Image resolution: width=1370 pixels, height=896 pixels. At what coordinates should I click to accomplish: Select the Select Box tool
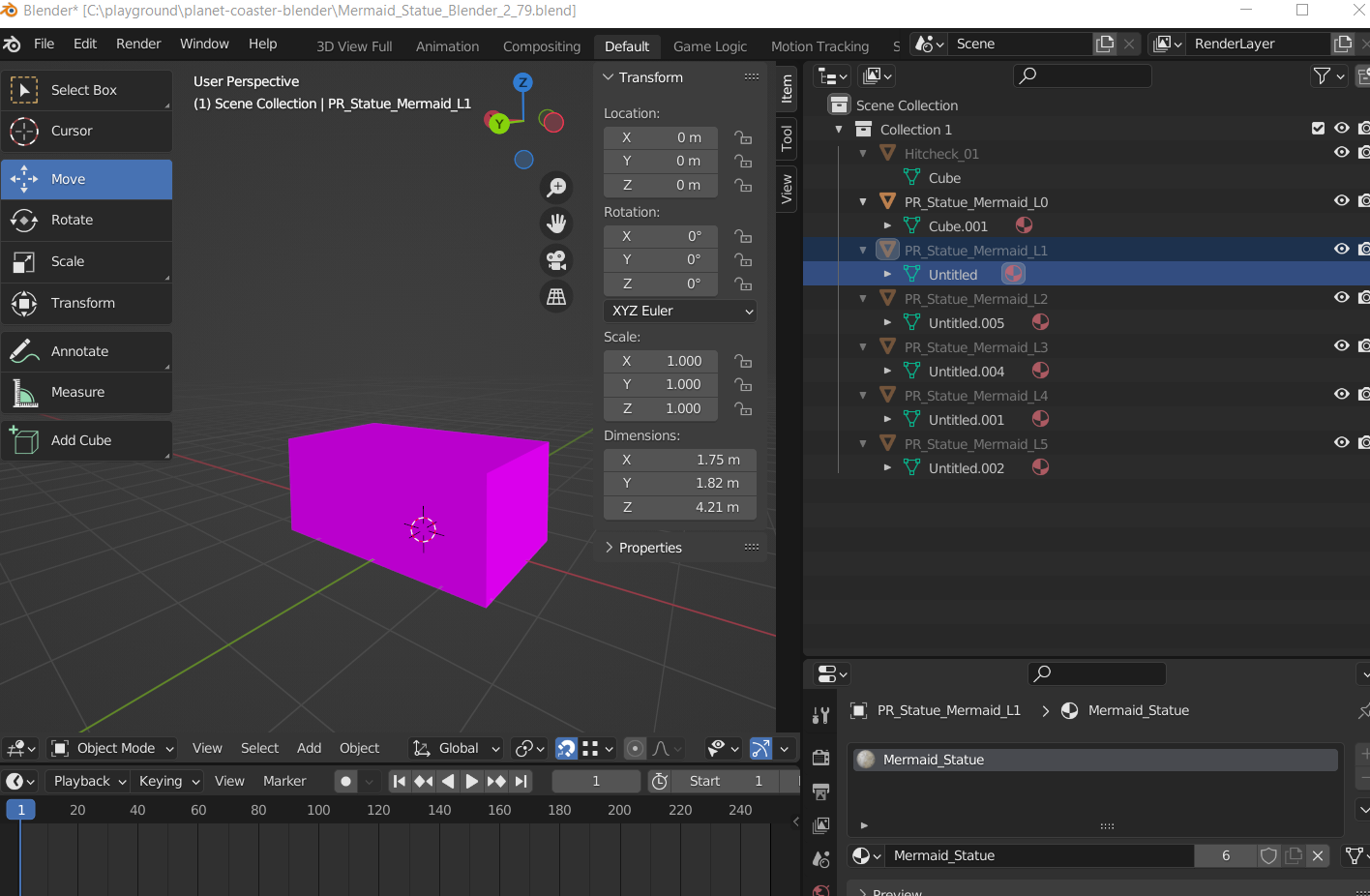[86, 90]
